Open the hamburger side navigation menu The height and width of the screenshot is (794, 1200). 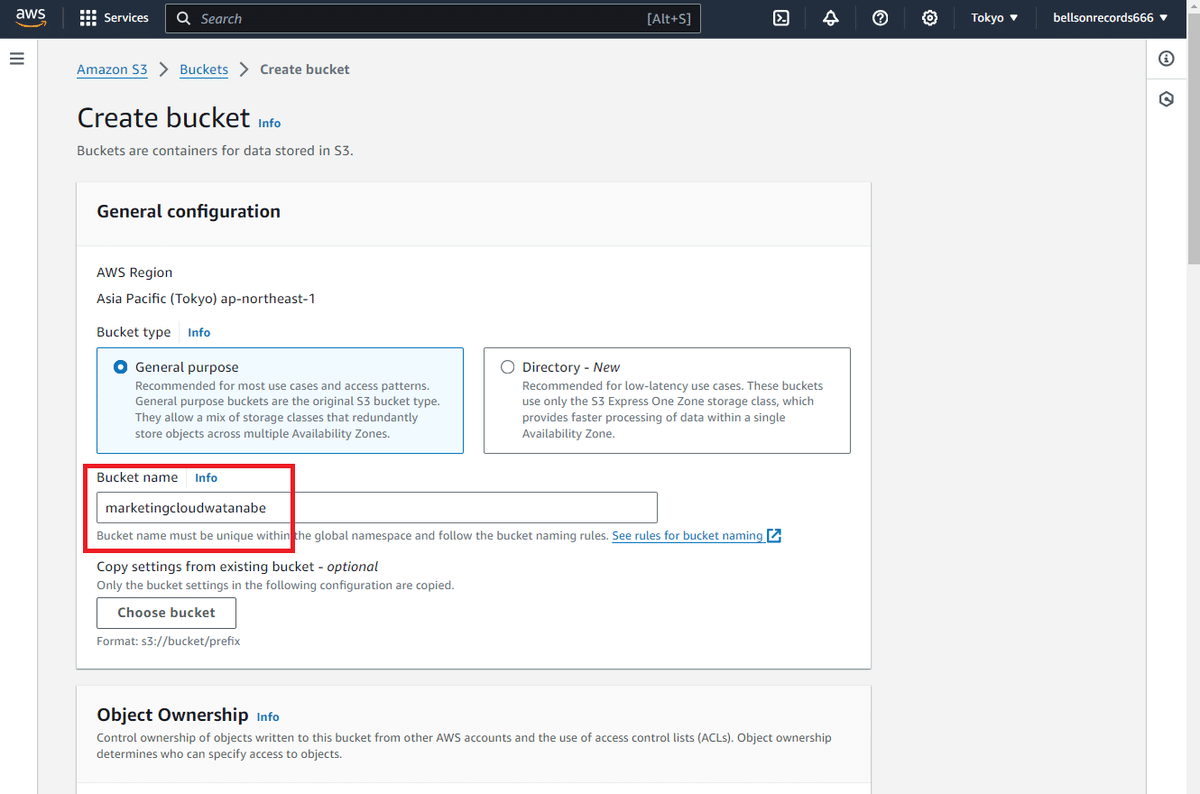tap(16, 59)
